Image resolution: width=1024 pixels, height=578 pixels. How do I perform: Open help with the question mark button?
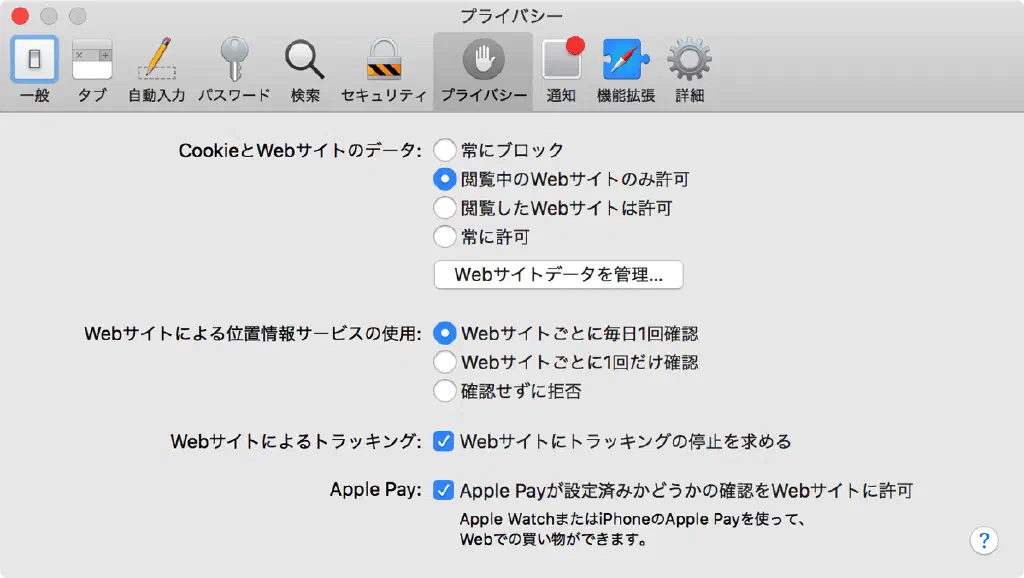984,540
